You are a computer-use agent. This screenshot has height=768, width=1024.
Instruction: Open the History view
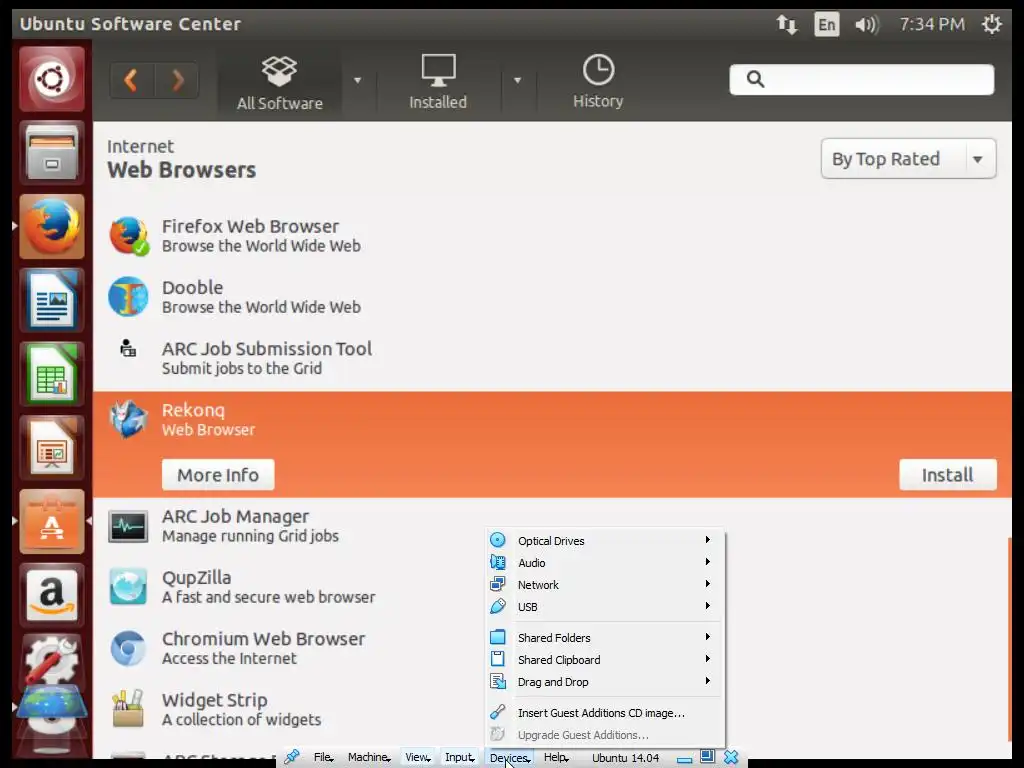pyautogui.click(x=598, y=82)
